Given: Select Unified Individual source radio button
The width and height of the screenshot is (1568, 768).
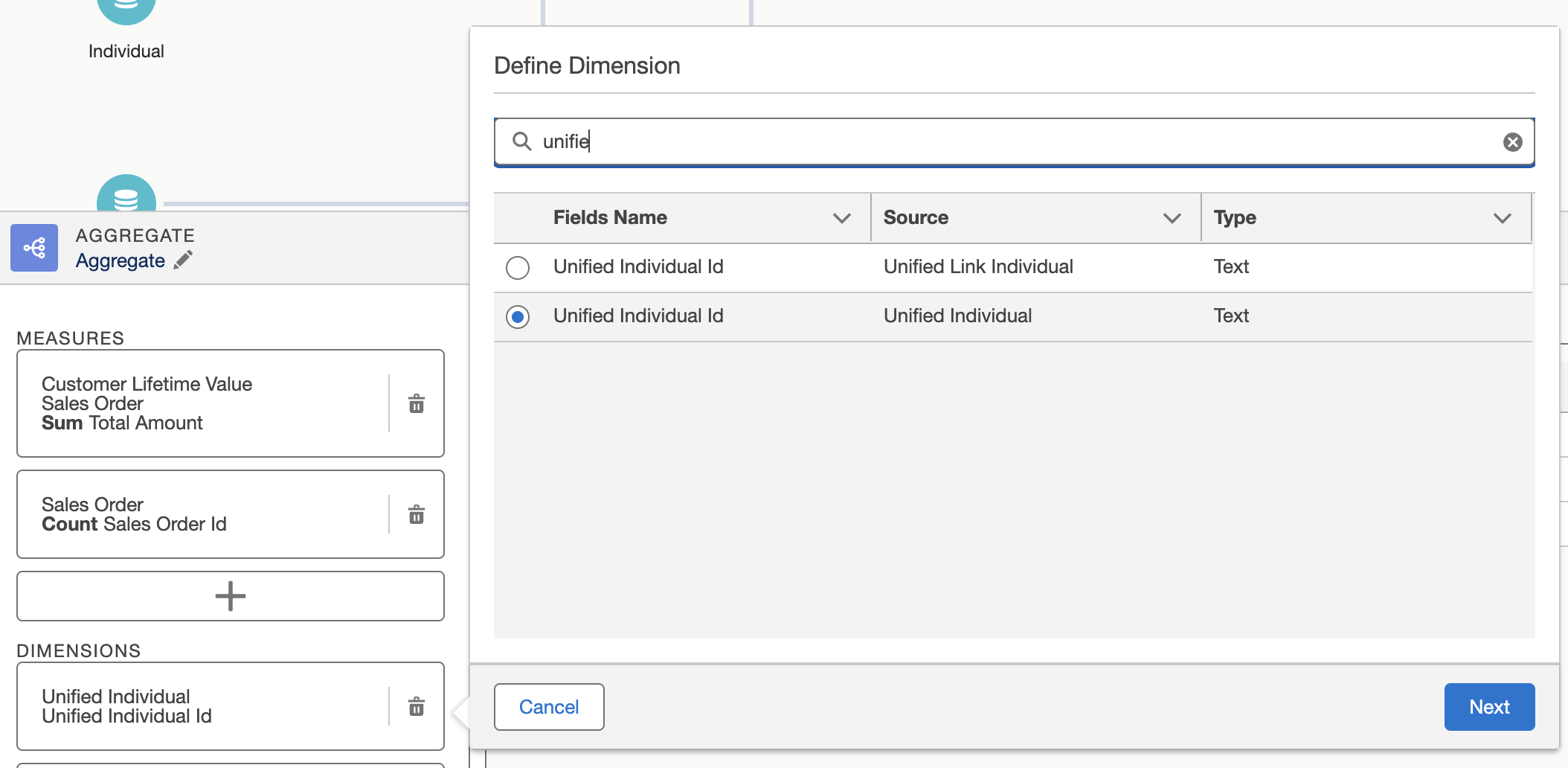Looking at the screenshot, I should (x=518, y=316).
